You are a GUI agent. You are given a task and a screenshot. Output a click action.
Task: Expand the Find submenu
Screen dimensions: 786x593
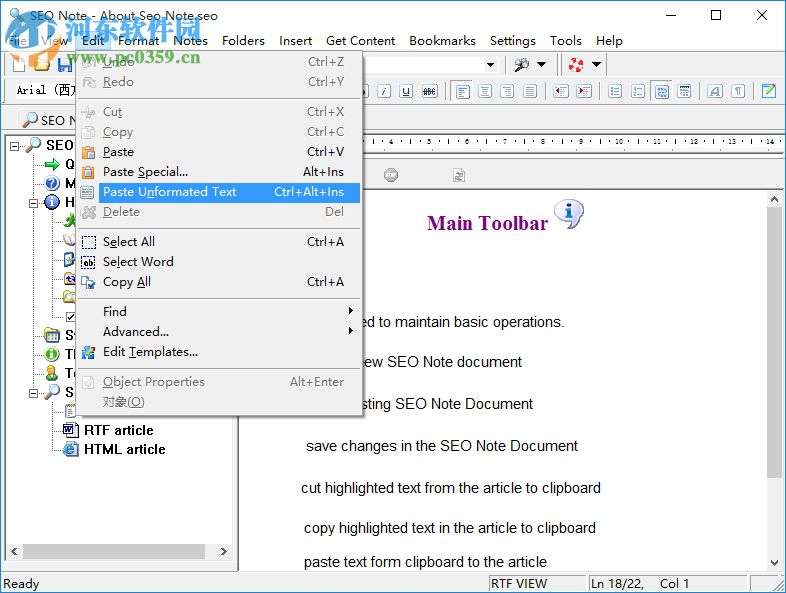(x=220, y=311)
